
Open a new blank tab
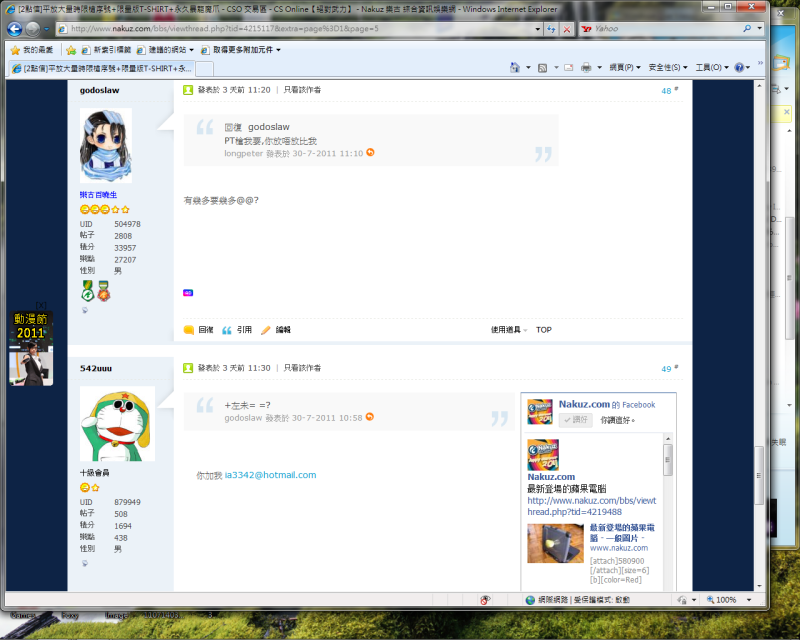(205, 68)
